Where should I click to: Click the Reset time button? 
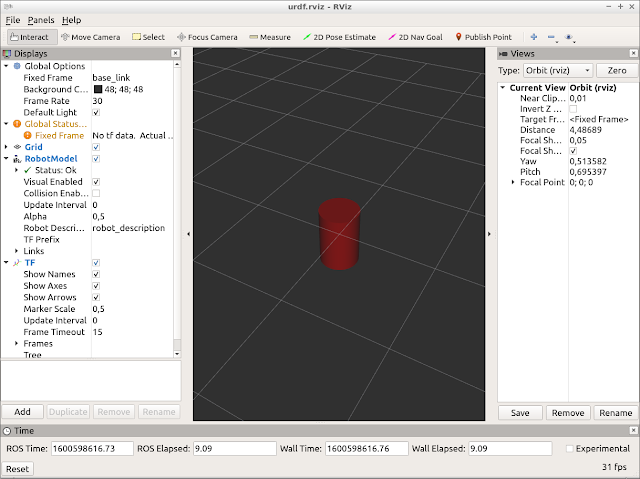[18, 469]
